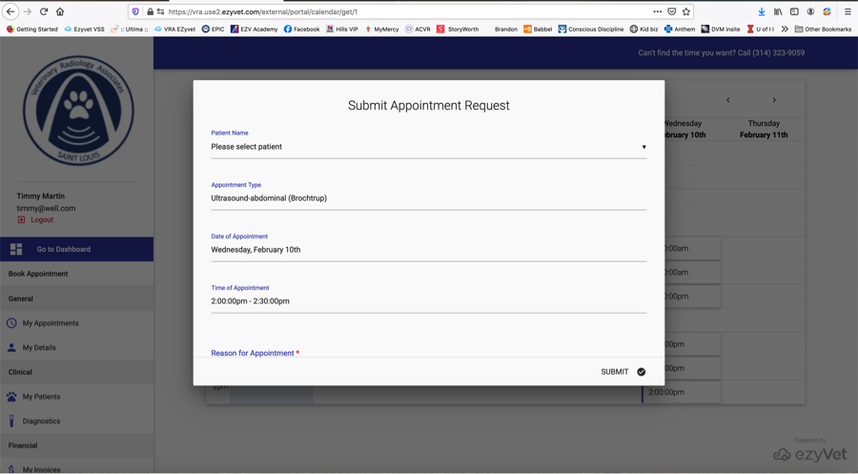858x474 pixels.
Task: Open the Other Bookmarks folder
Action: [x=822, y=29]
